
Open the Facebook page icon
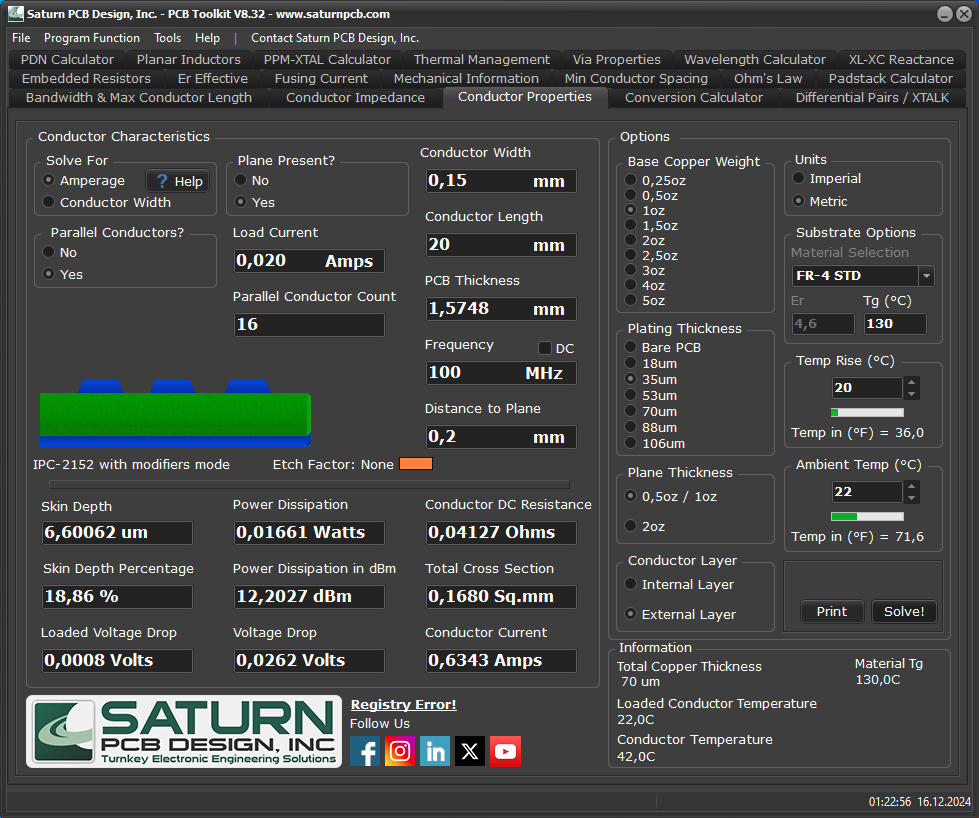tap(365, 751)
